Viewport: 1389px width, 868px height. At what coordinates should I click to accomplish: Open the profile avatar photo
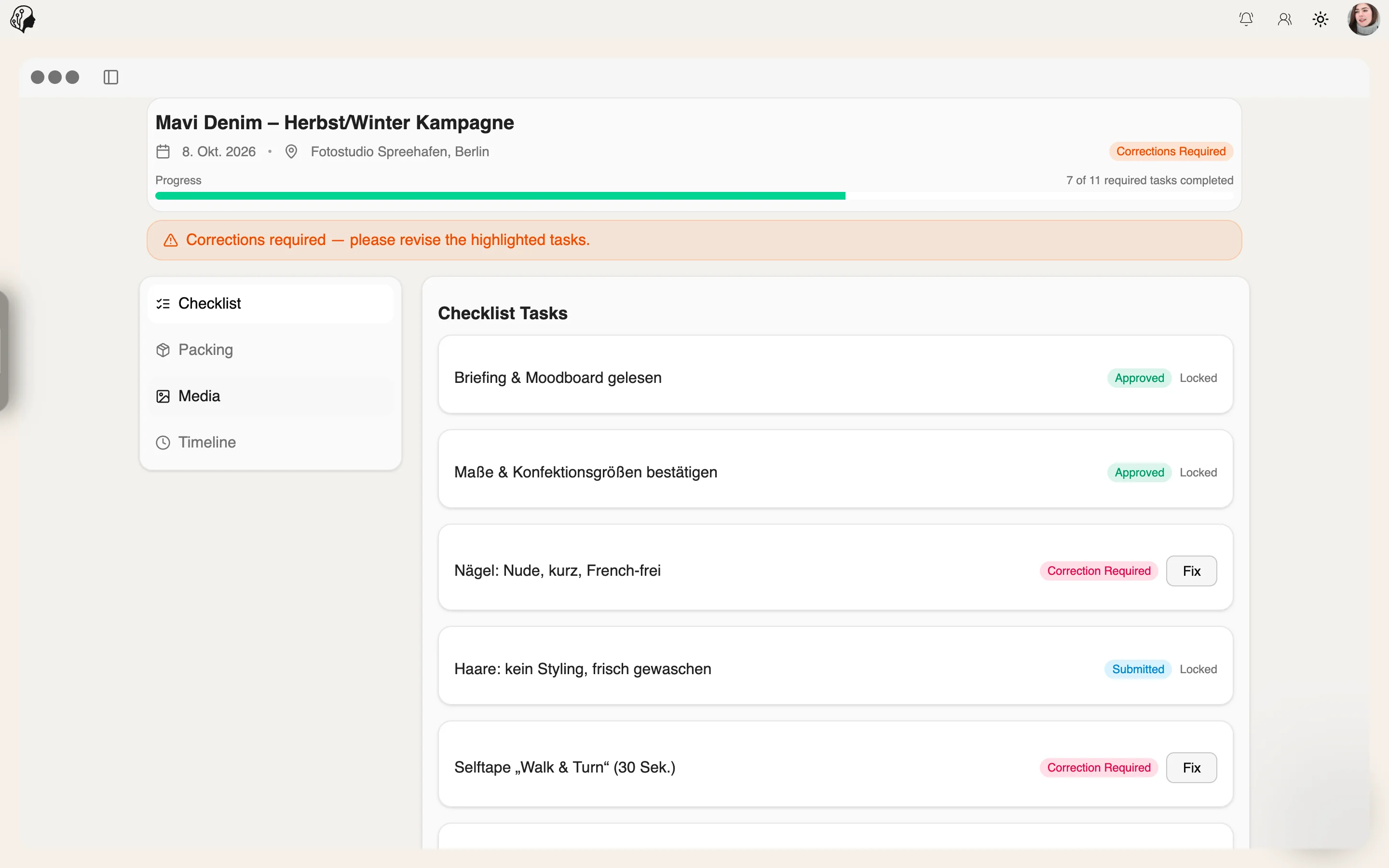coord(1364,19)
